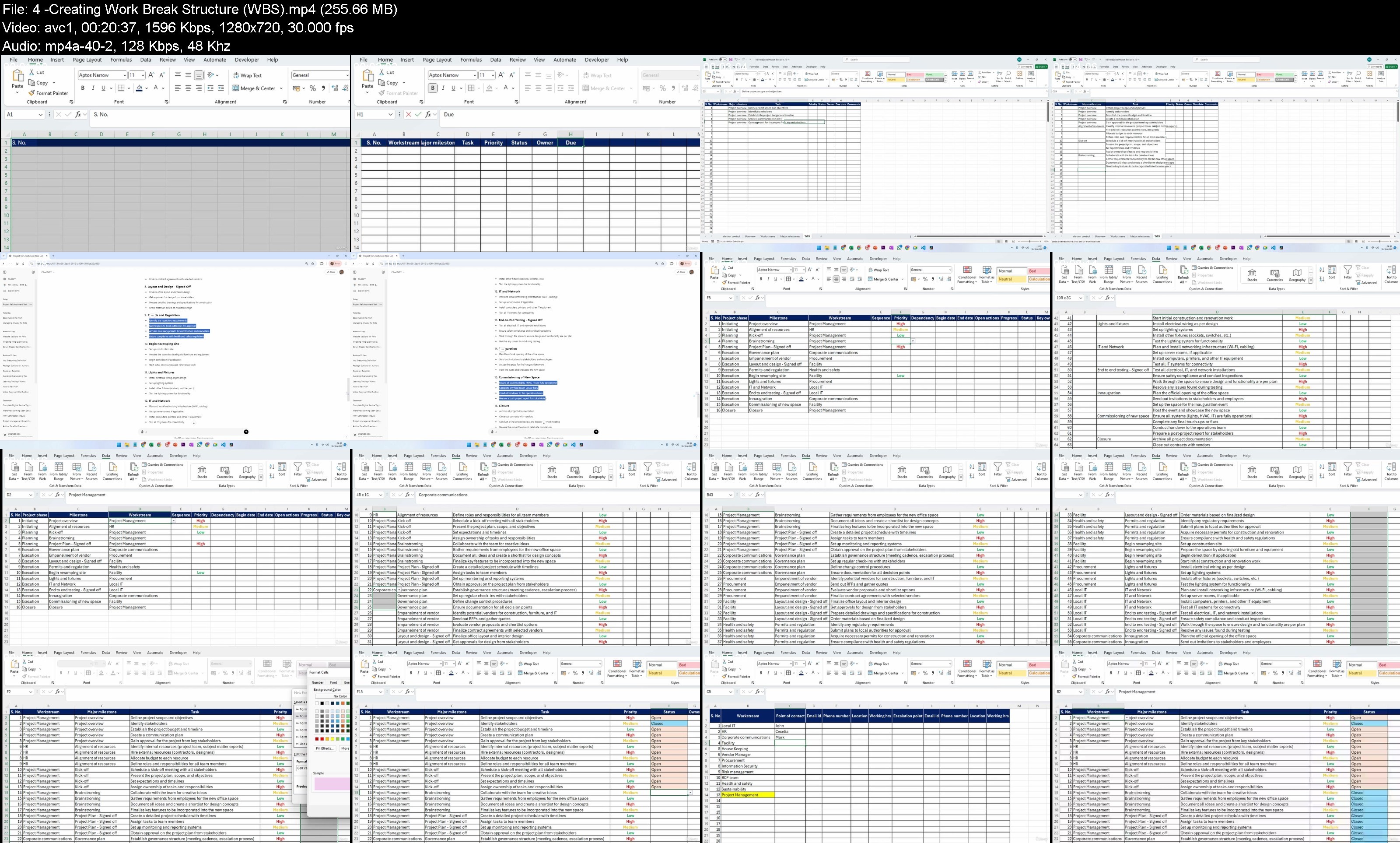Click green Enter checkmark in the H1 thumbnail
Image resolution: width=1400 pixels, height=843 pixels.
(418, 114)
